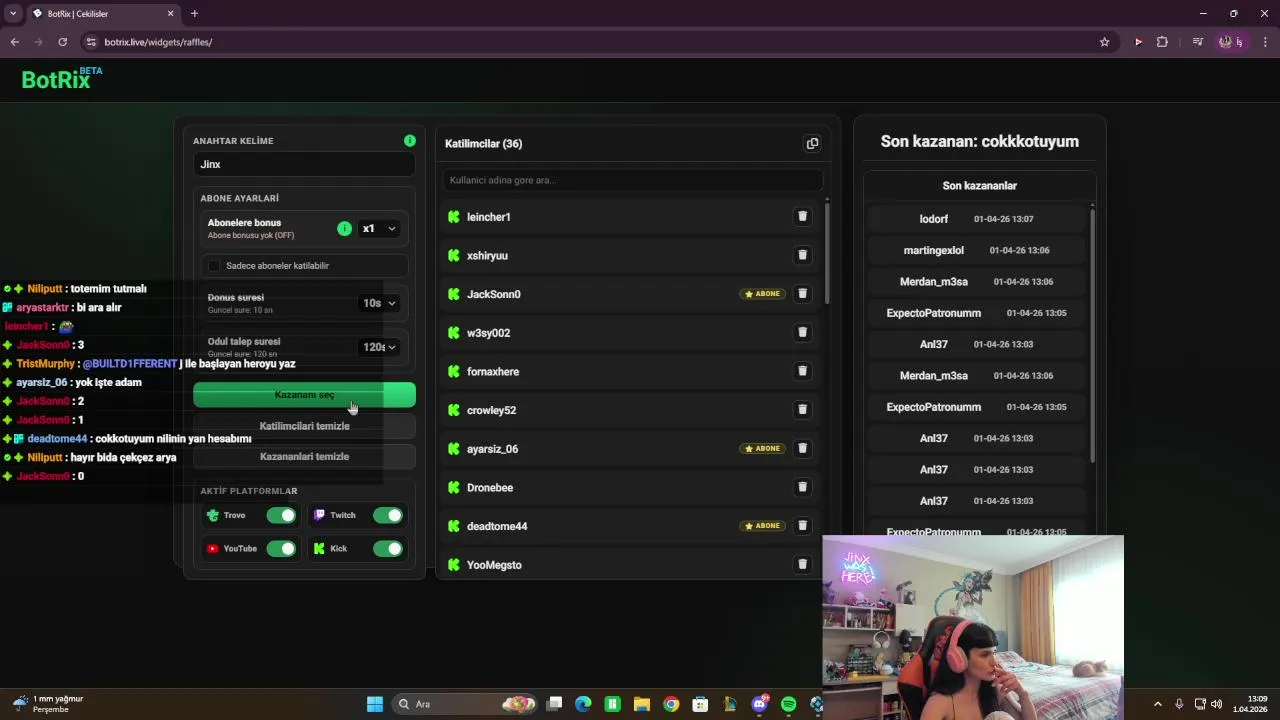Click the 'Son kazanan: cokkkotuyum' heading
The height and width of the screenshot is (720, 1280).
(980, 141)
